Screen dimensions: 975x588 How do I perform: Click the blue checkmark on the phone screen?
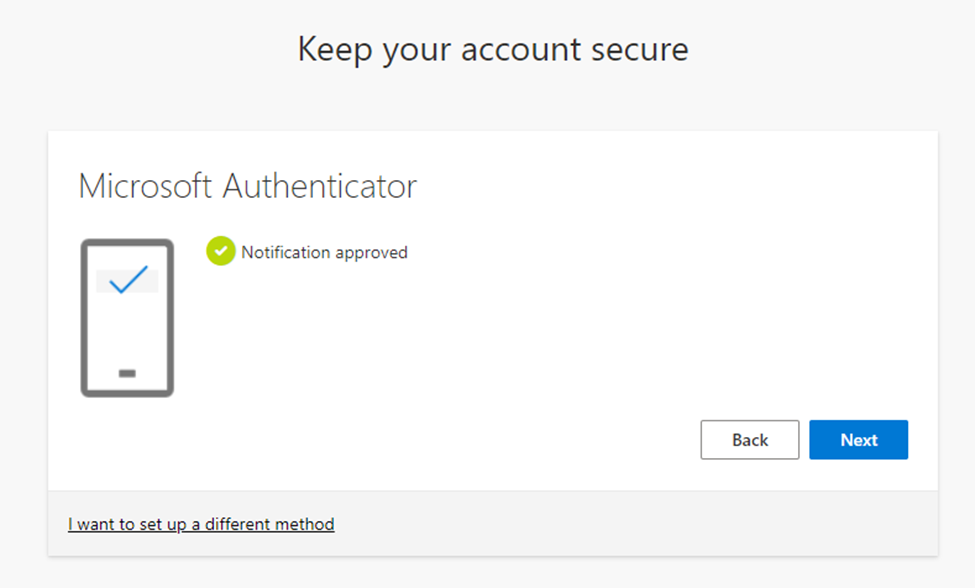[x=128, y=280]
